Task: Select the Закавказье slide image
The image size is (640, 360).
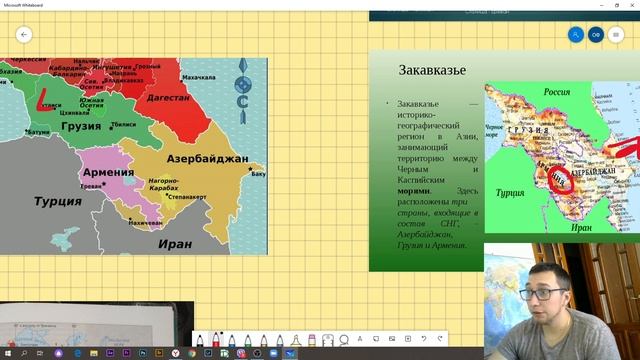Action: pyautogui.click(x=504, y=160)
